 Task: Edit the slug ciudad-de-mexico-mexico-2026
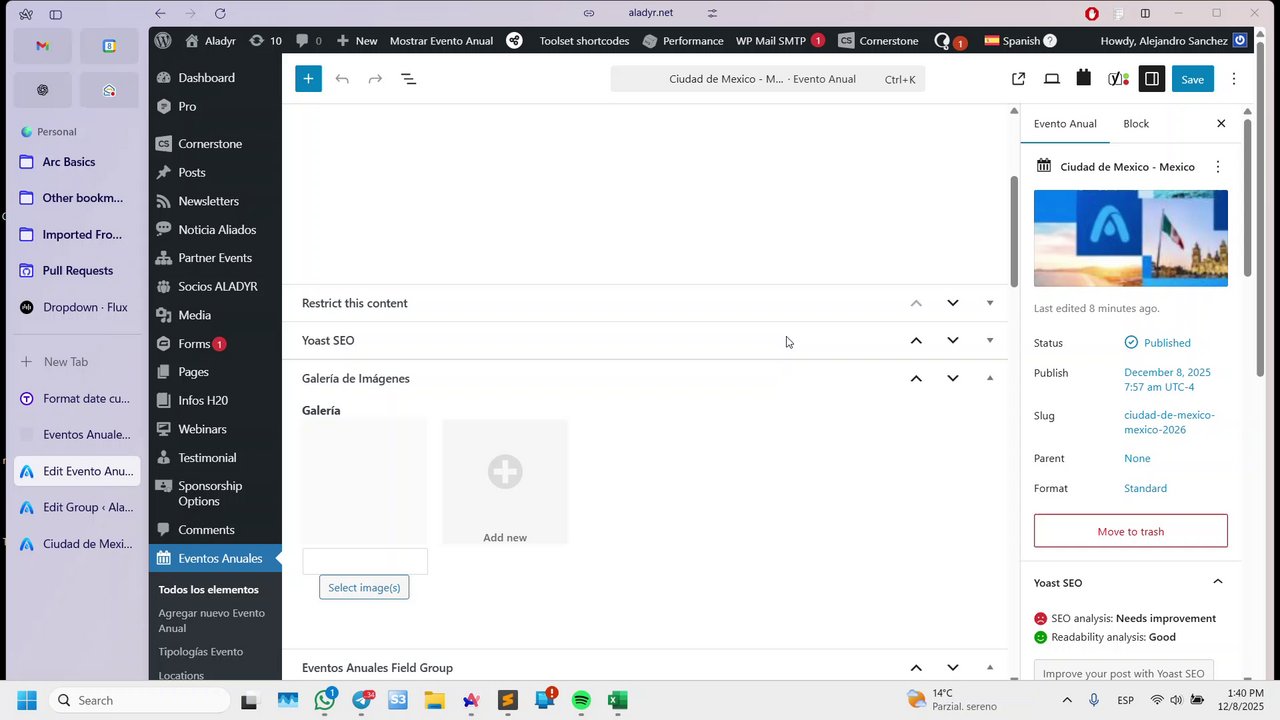1169,422
